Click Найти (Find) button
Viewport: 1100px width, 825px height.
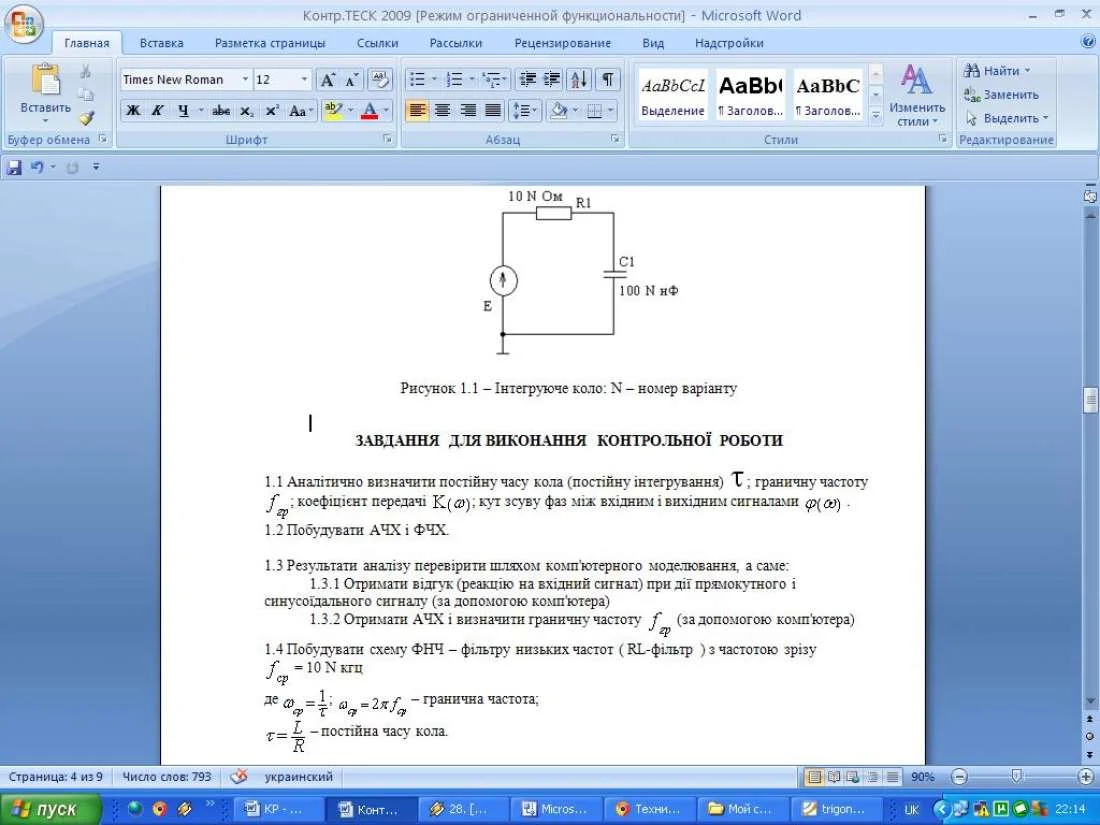[x=997, y=71]
